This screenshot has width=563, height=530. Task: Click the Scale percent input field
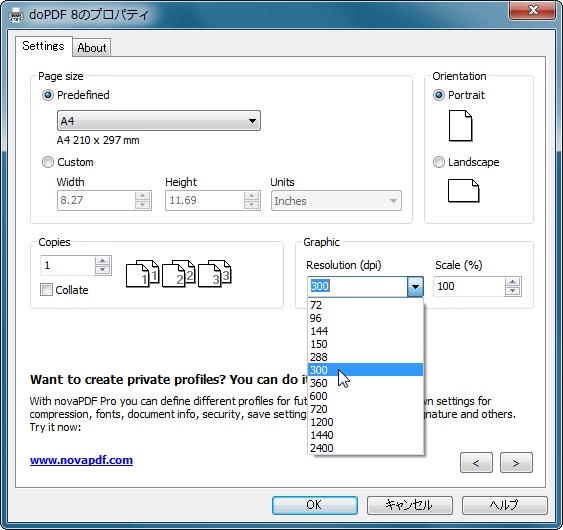[469, 287]
